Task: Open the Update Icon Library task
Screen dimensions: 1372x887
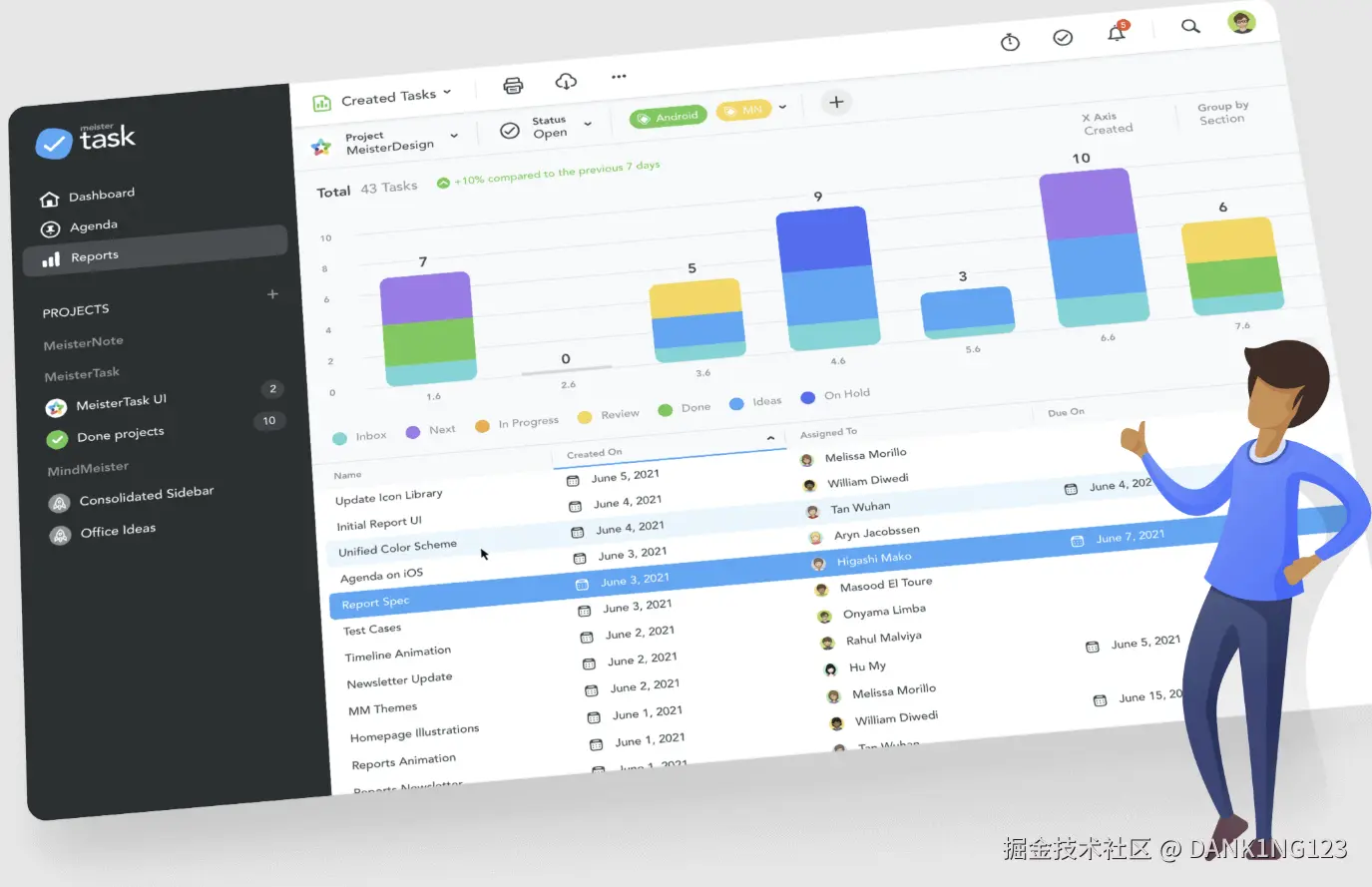Action: coord(389,496)
